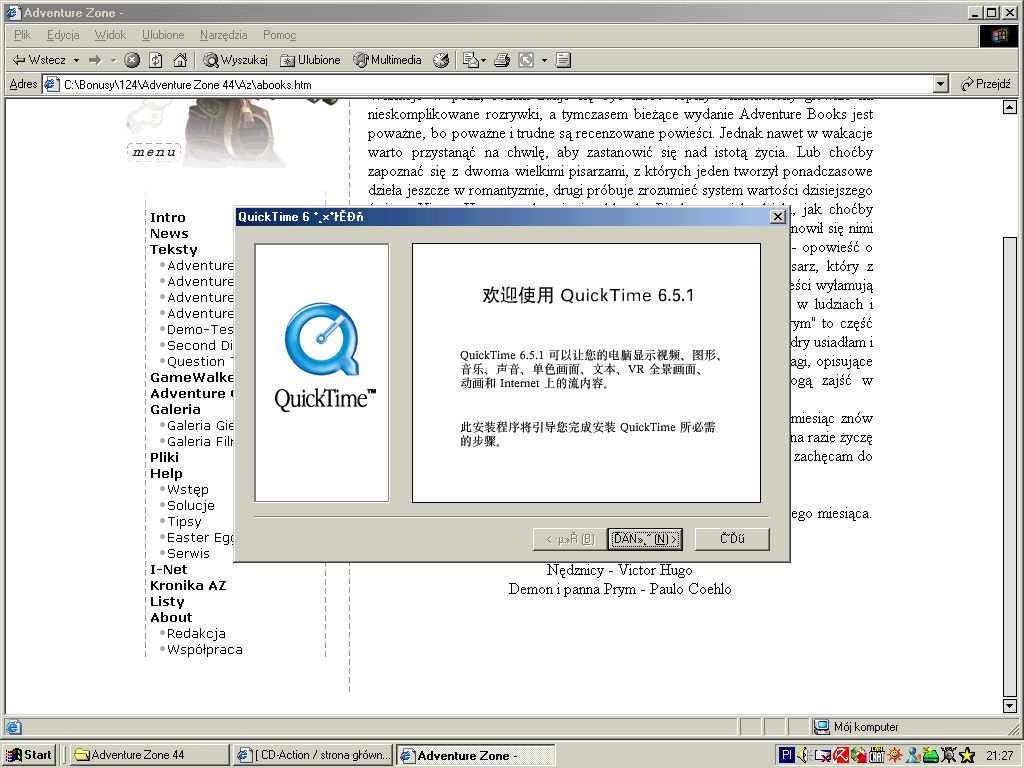Open the Narzędzia menu
This screenshot has height=768, width=1024.
click(x=223, y=35)
